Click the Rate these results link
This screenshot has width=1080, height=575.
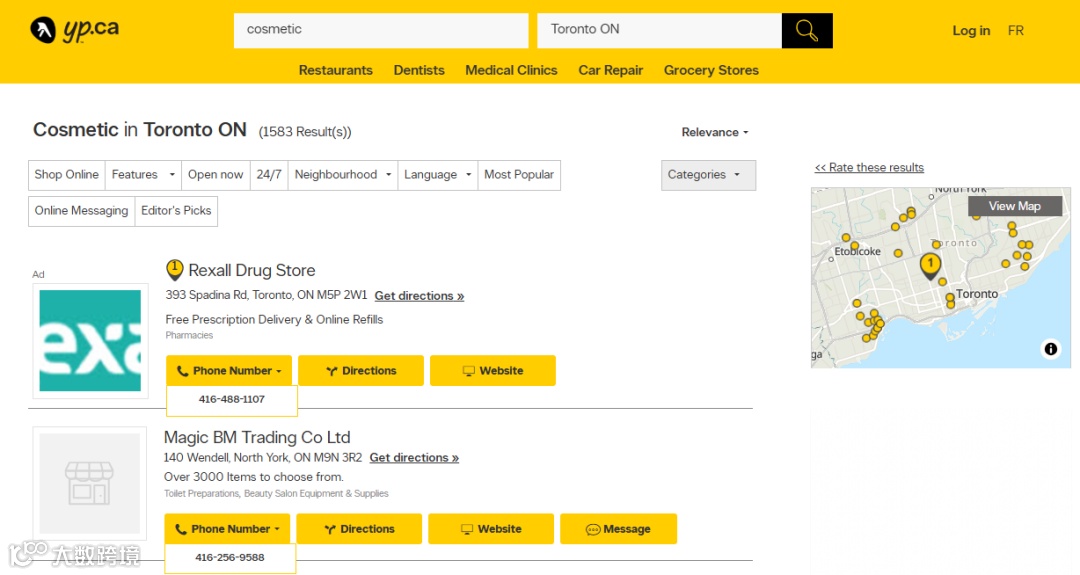tap(869, 167)
